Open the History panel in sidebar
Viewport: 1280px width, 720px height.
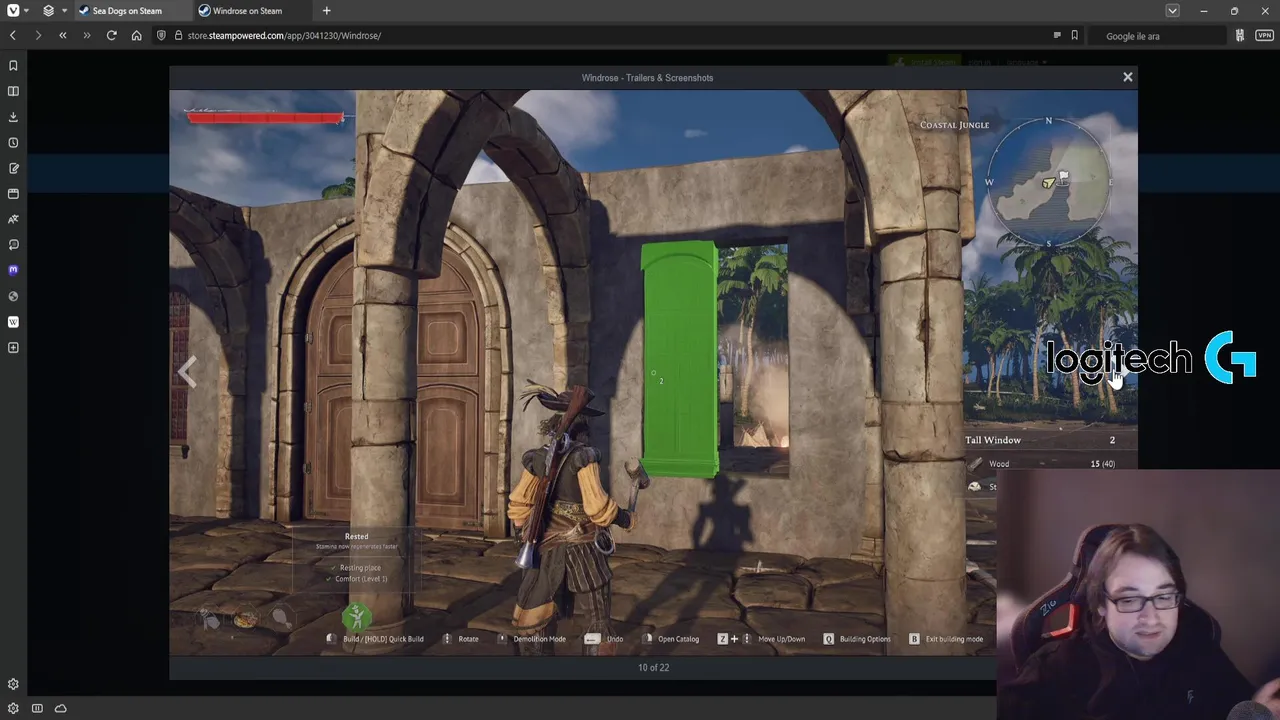click(x=13, y=143)
